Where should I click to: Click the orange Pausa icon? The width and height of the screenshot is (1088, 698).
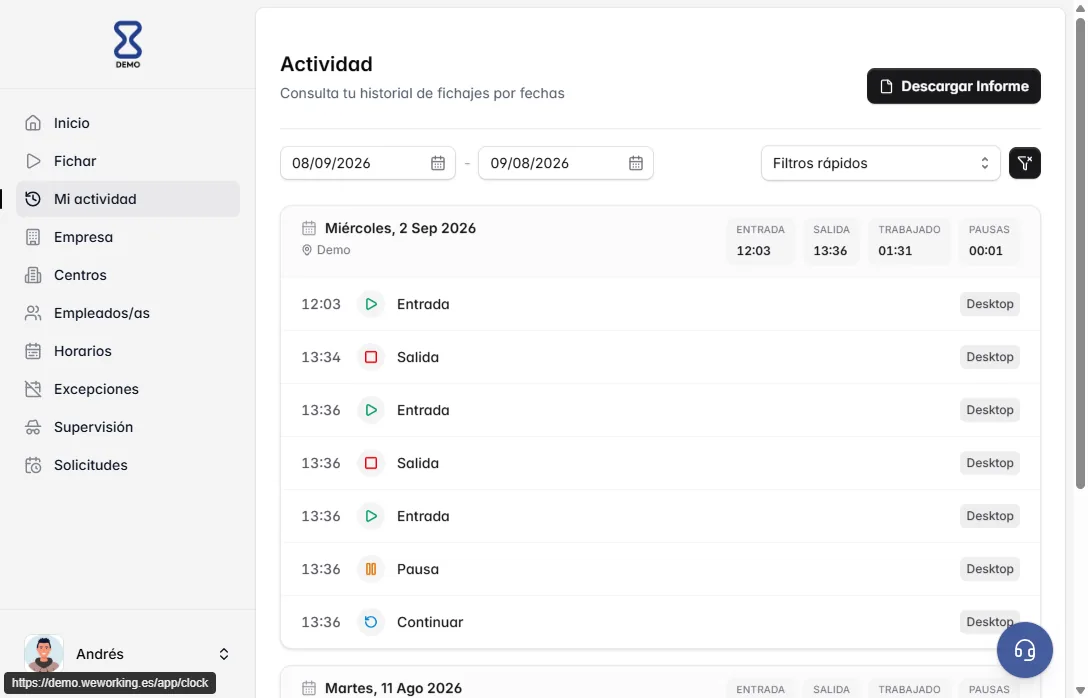pos(371,569)
